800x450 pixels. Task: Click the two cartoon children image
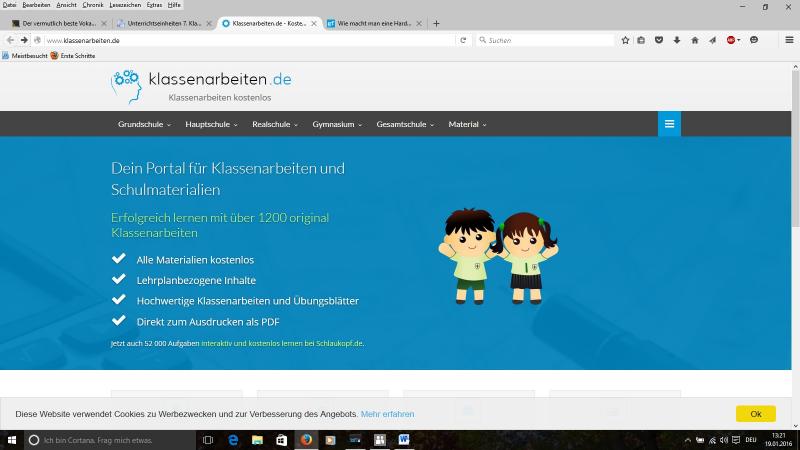pyautogui.click(x=498, y=256)
